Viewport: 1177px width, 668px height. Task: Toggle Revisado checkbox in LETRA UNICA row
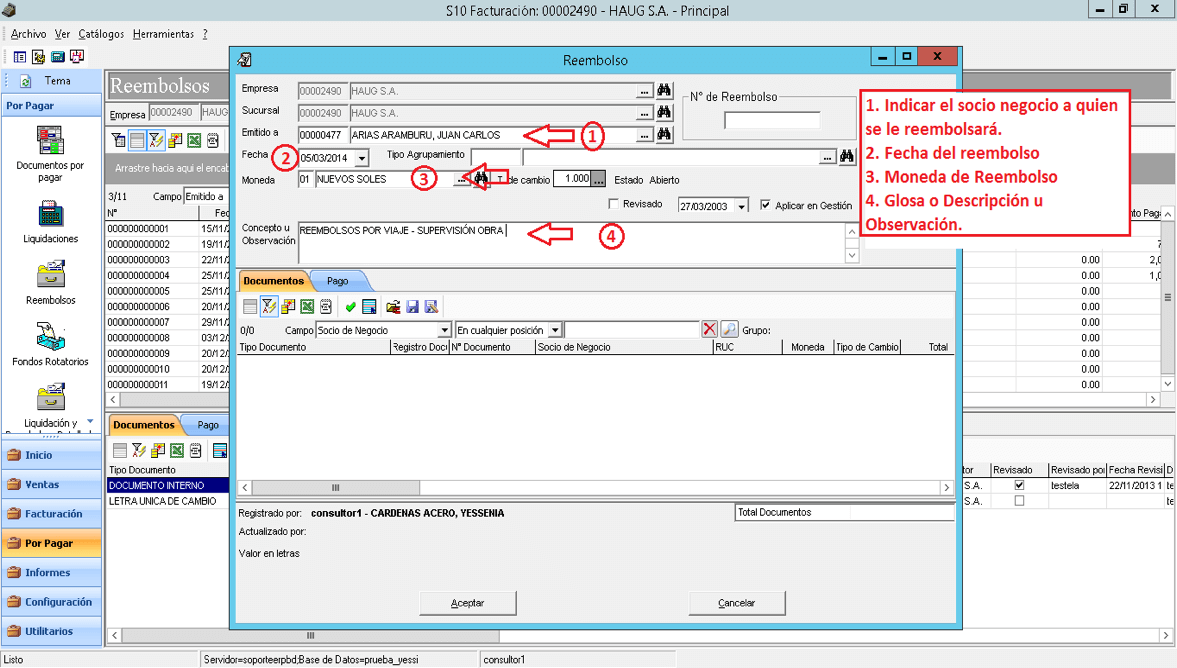(1019, 501)
